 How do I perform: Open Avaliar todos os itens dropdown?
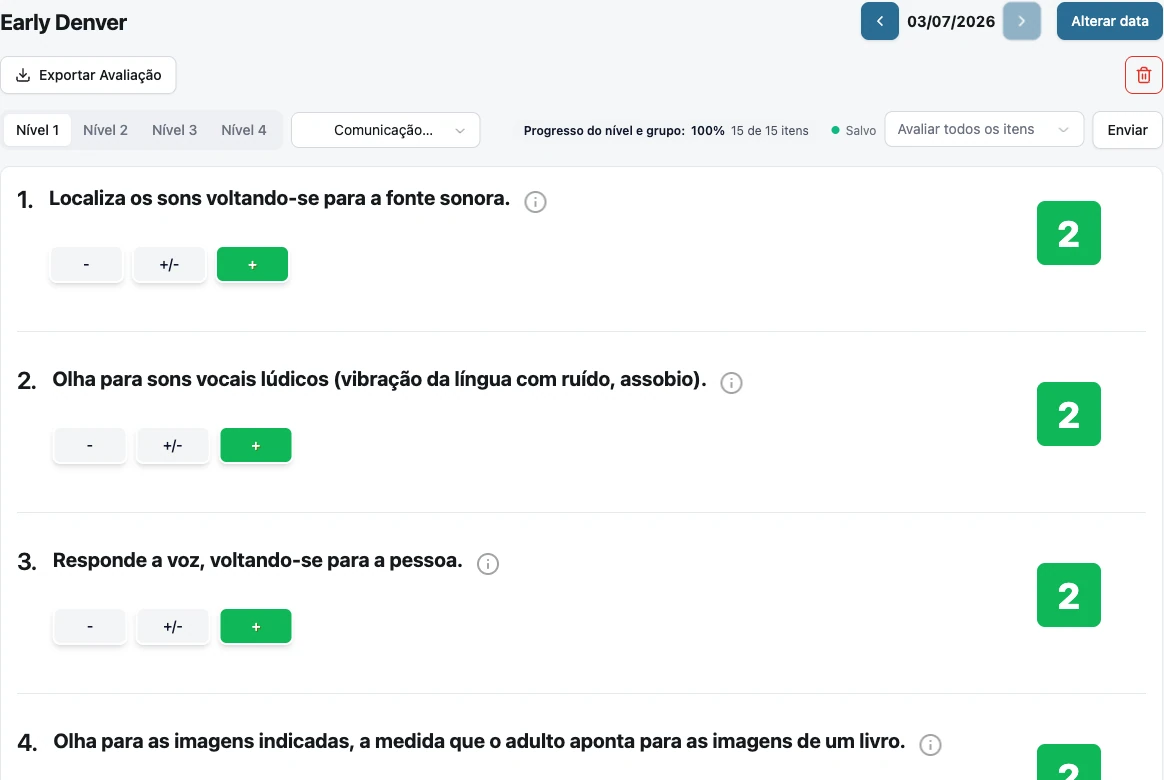coord(984,129)
